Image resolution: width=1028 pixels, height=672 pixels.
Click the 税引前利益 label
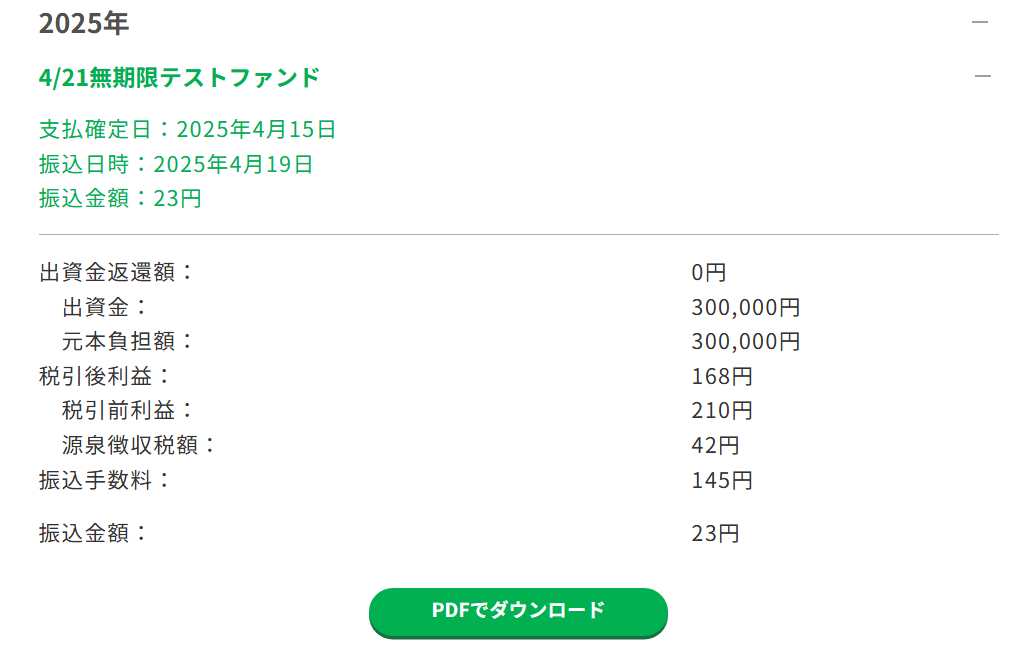point(128,410)
